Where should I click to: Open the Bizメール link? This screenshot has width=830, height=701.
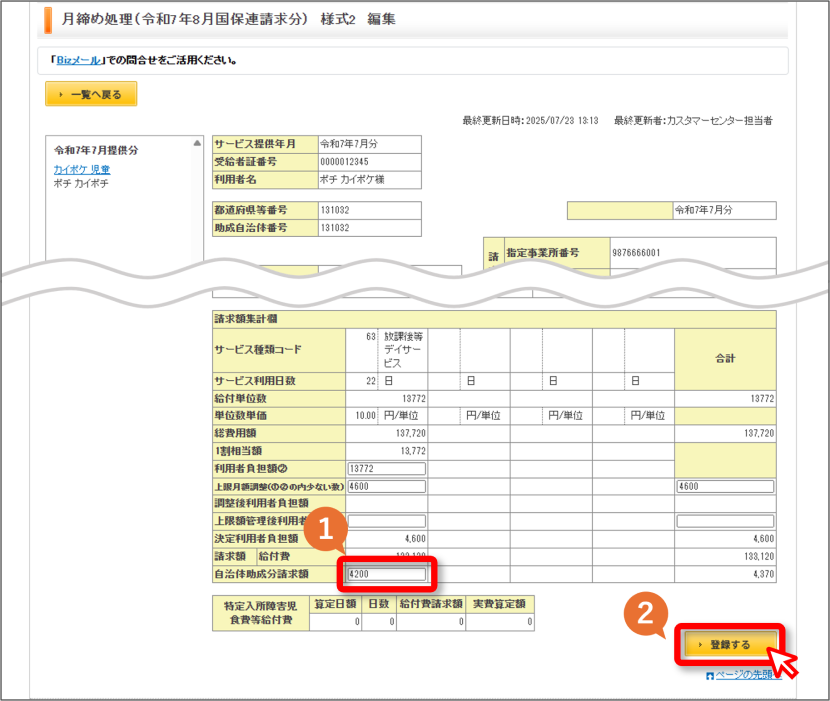78,60
